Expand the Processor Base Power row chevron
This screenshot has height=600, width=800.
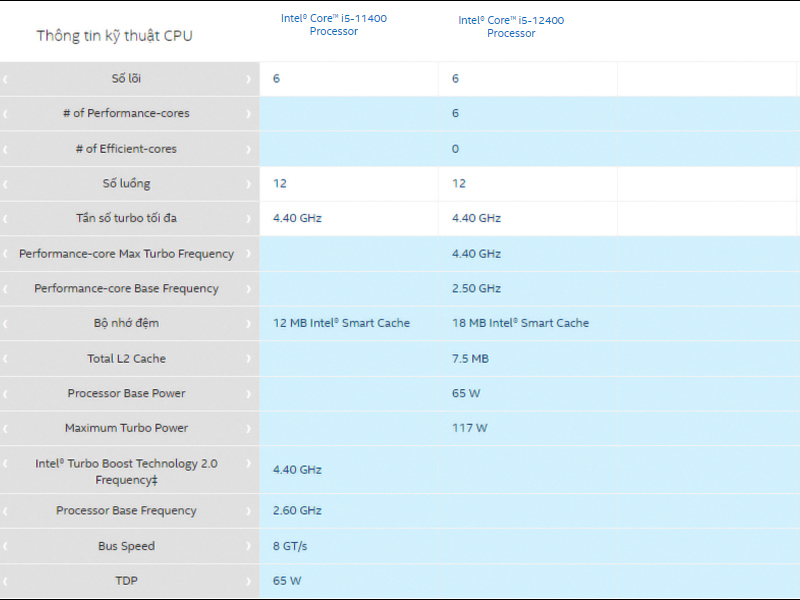[x=249, y=394]
